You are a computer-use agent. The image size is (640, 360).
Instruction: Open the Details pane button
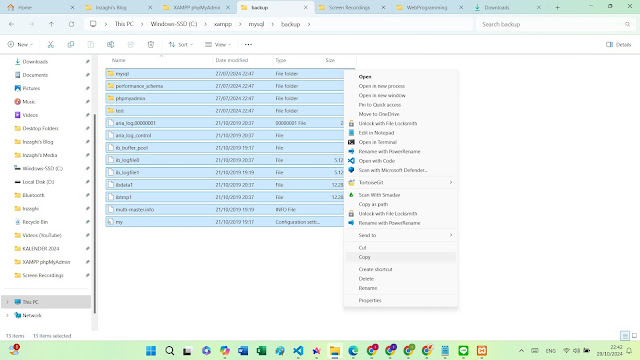[x=618, y=44]
